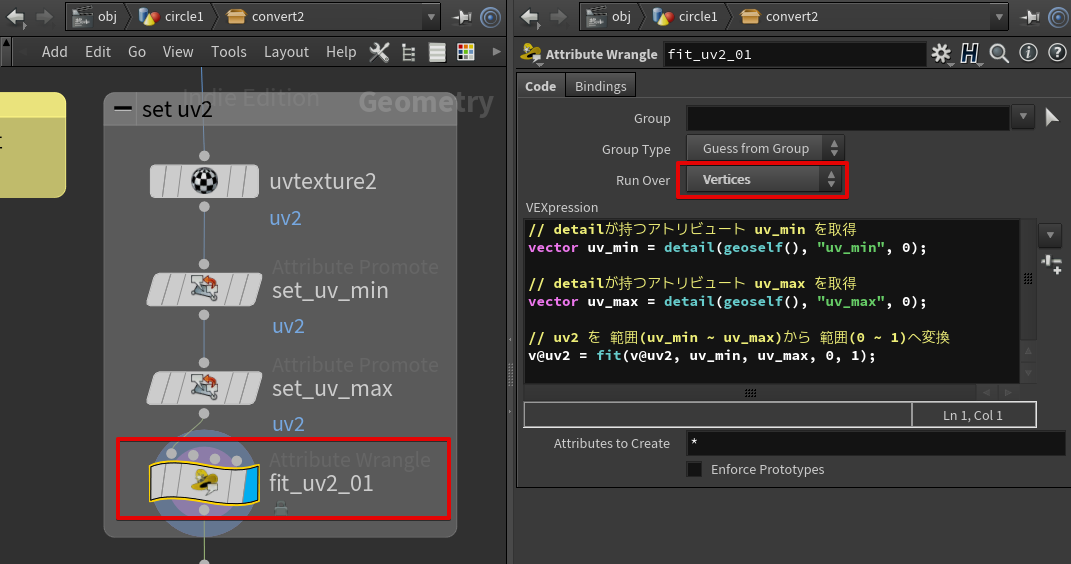Click network editor pane link circle icon

(490, 17)
